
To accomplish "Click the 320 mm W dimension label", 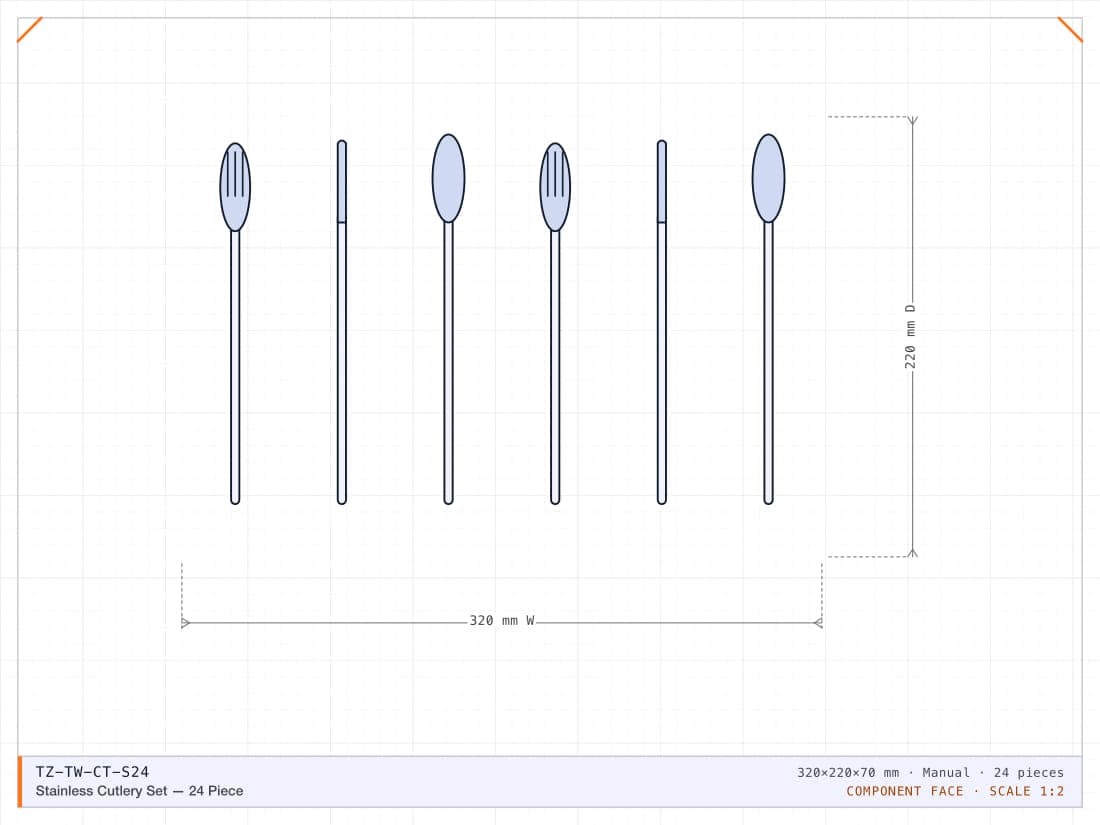I will (x=502, y=621).
